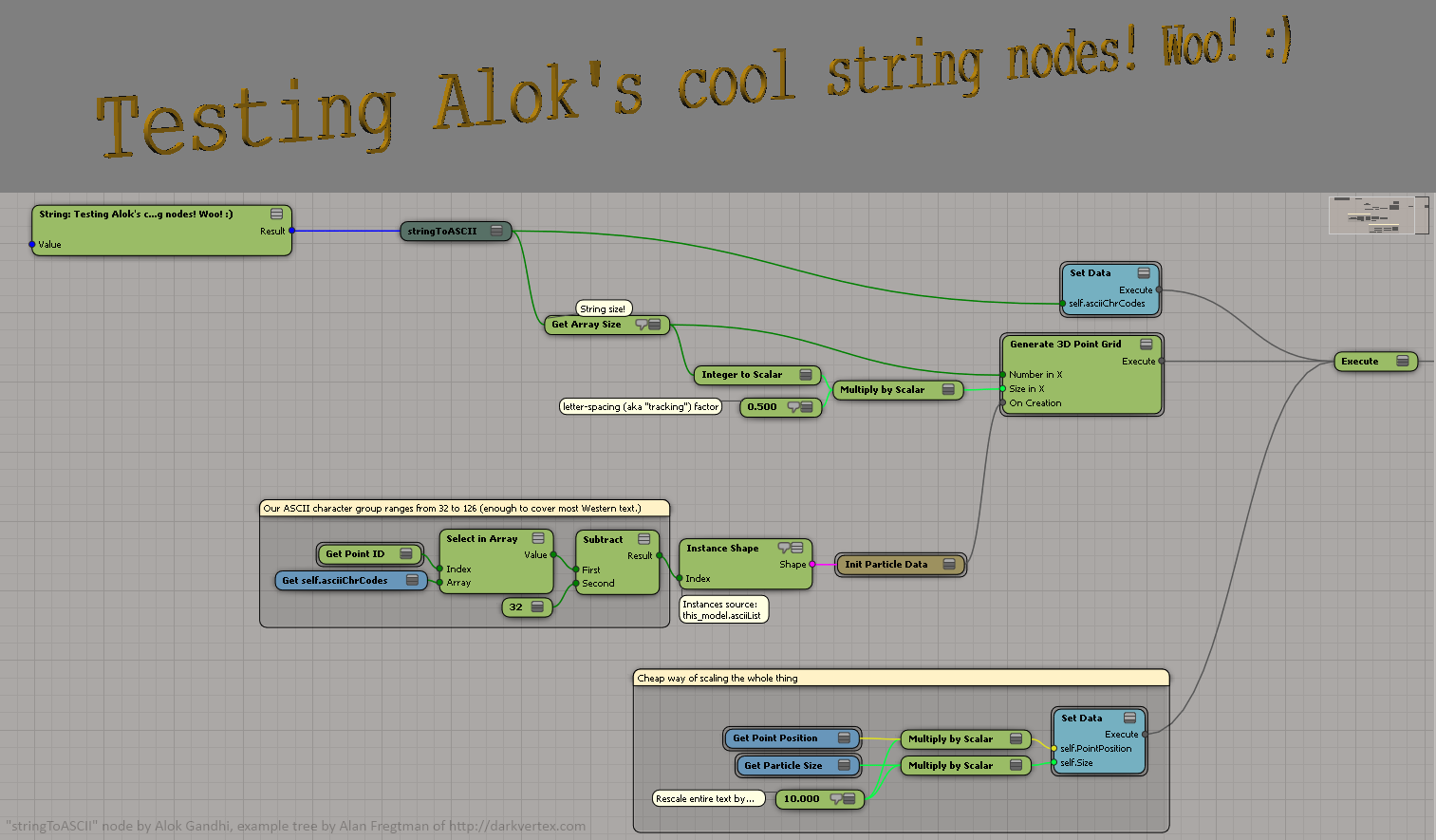Click the icon on Get Point Position node
The width and height of the screenshot is (1436, 840).
click(844, 738)
